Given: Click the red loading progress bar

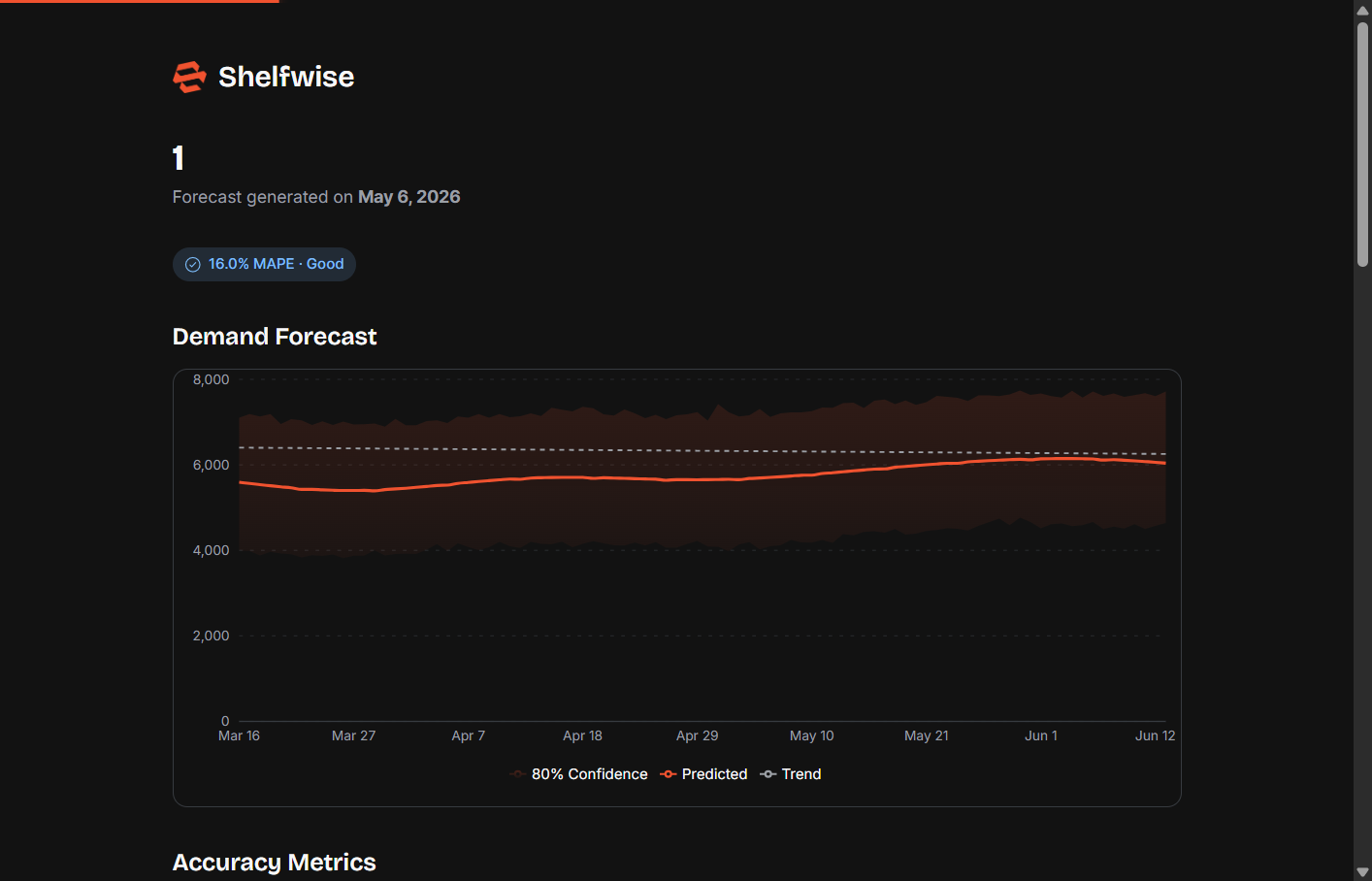Looking at the screenshot, I should click(x=140, y=1).
